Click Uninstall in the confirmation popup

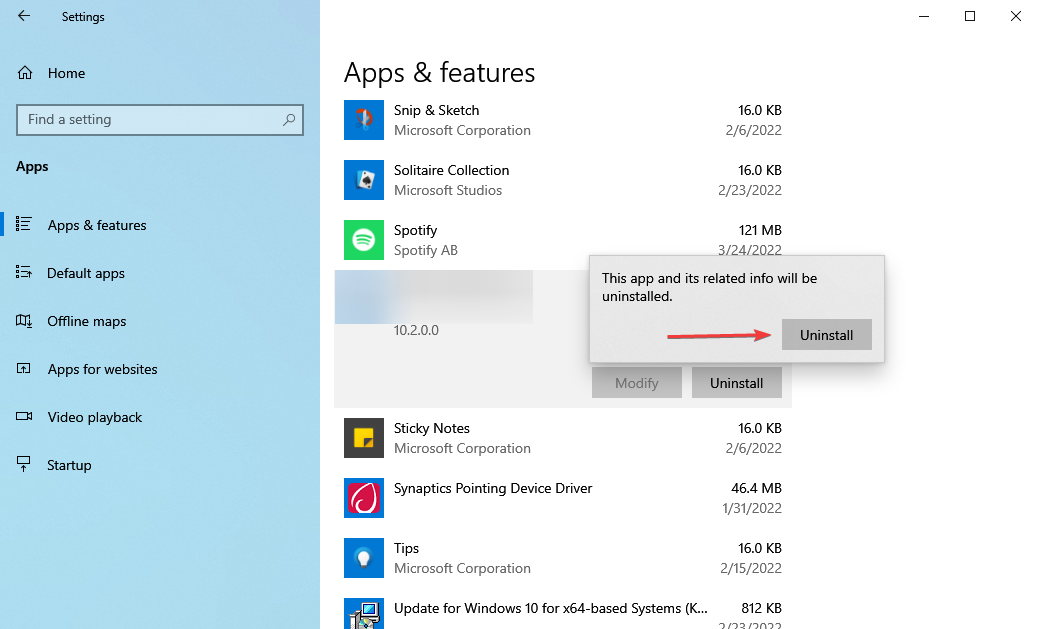826,334
